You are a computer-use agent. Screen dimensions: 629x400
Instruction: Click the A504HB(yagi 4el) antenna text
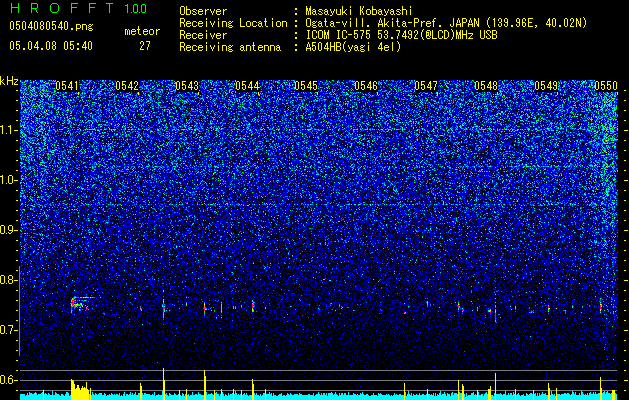point(353,47)
